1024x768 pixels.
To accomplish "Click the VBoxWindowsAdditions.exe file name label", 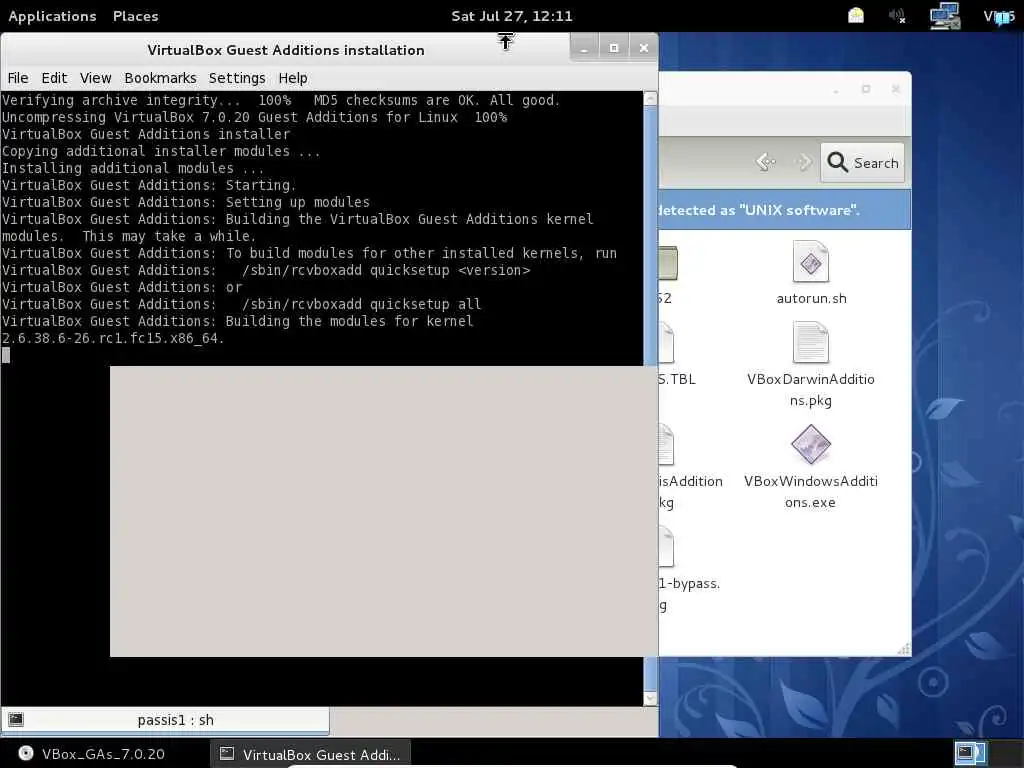I will (810, 492).
